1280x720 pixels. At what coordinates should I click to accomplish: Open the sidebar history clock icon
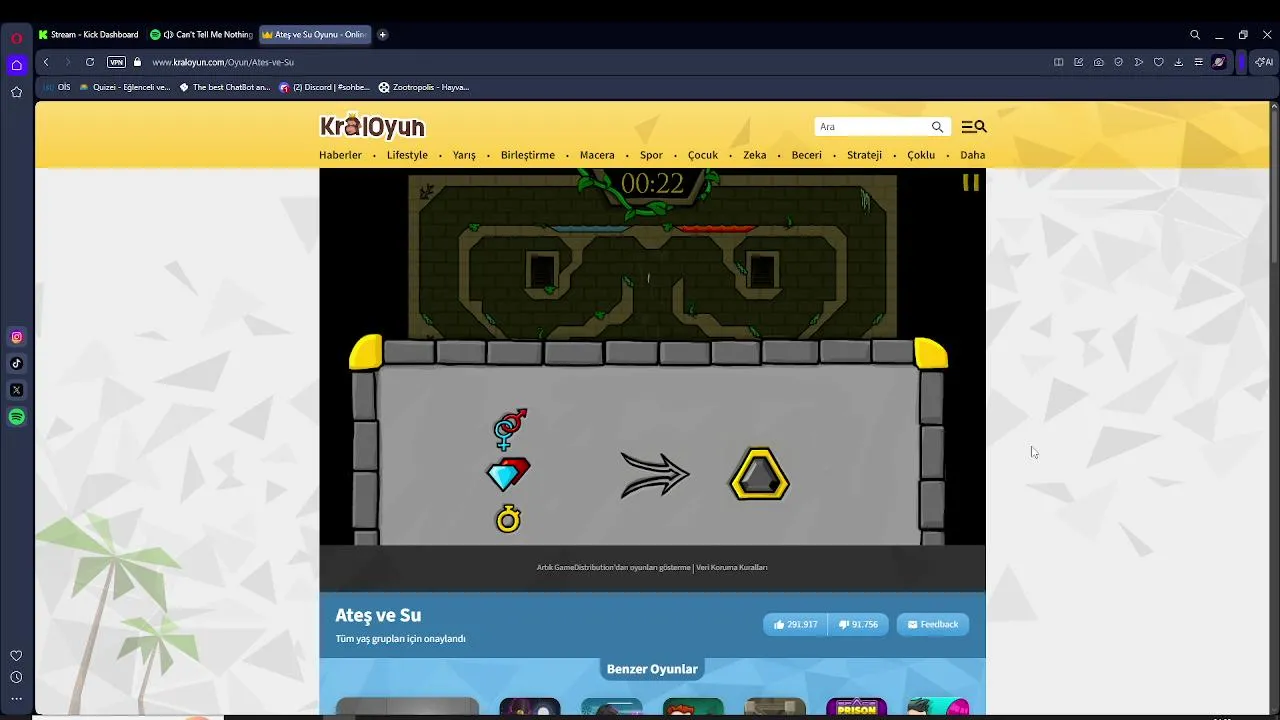click(x=16, y=677)
